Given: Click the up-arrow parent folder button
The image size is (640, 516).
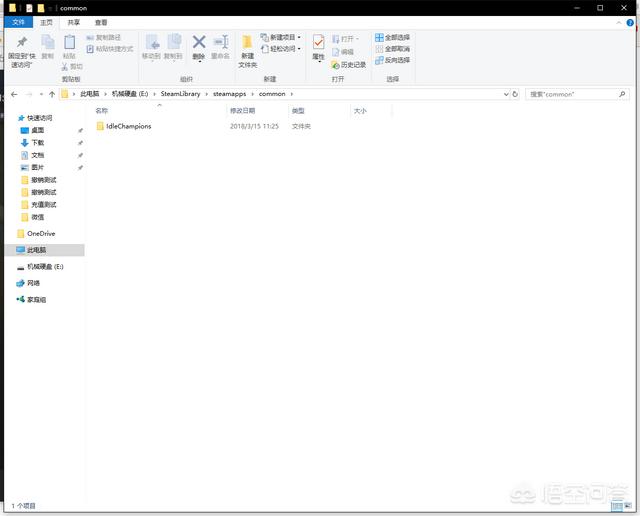Looking at the screenshot, I should pos(51,94).
